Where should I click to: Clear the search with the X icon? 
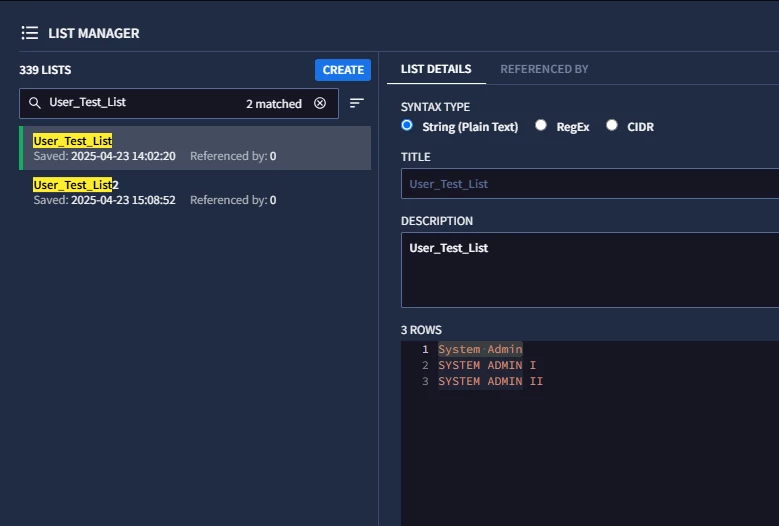(x=320, y=103)
